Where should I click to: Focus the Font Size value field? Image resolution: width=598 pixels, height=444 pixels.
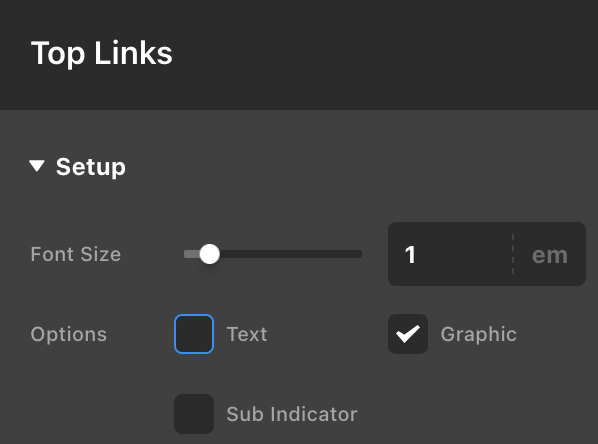450,254
